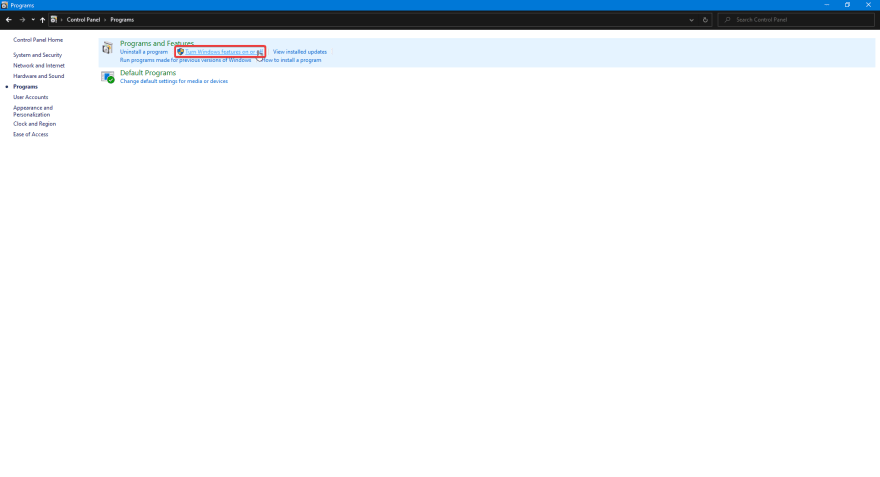The width and height of the screenshot is (880, 477).
Task: Click the forward navigation arrow
Action: pyautogui.click(x=22, y=20)
